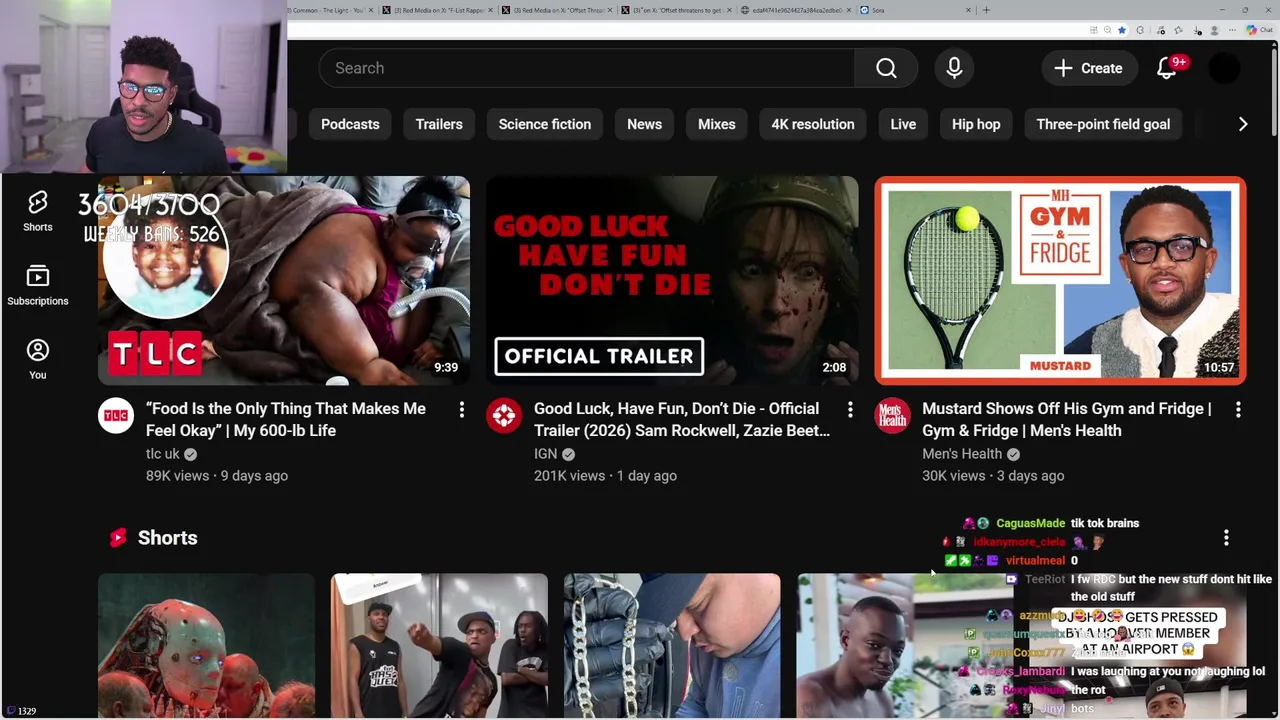Open more options for Mustard gym video
The height and width of the screenshot is (720, 1280).
(1238, 409)
